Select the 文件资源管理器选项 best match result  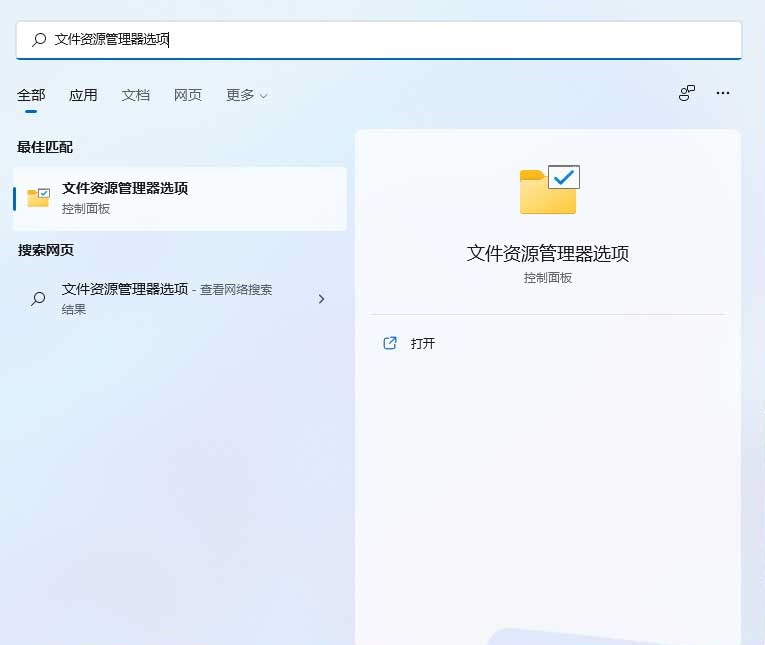[180, 197]
